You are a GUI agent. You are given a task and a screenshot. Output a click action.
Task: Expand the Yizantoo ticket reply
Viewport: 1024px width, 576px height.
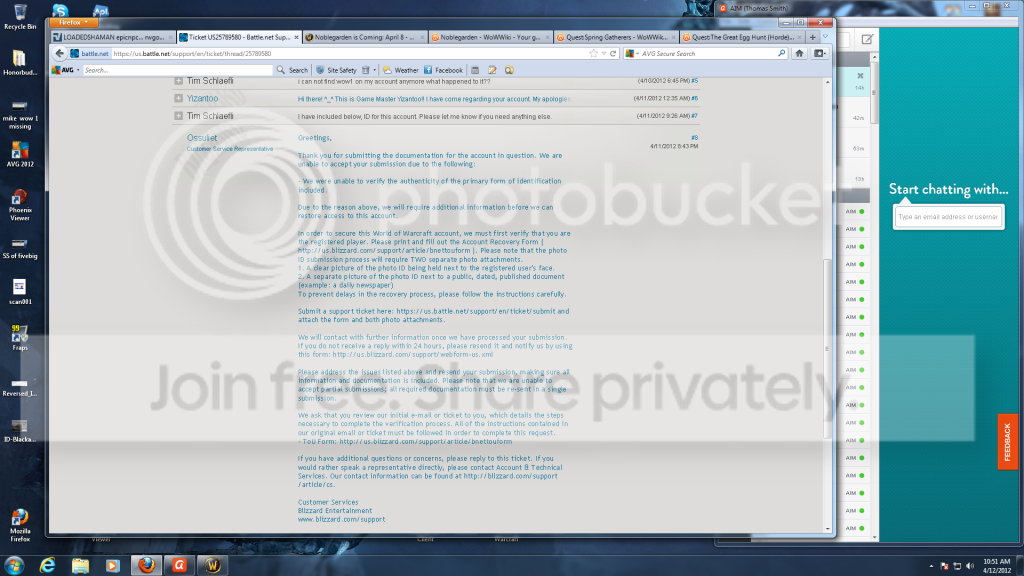coord(178,99)
